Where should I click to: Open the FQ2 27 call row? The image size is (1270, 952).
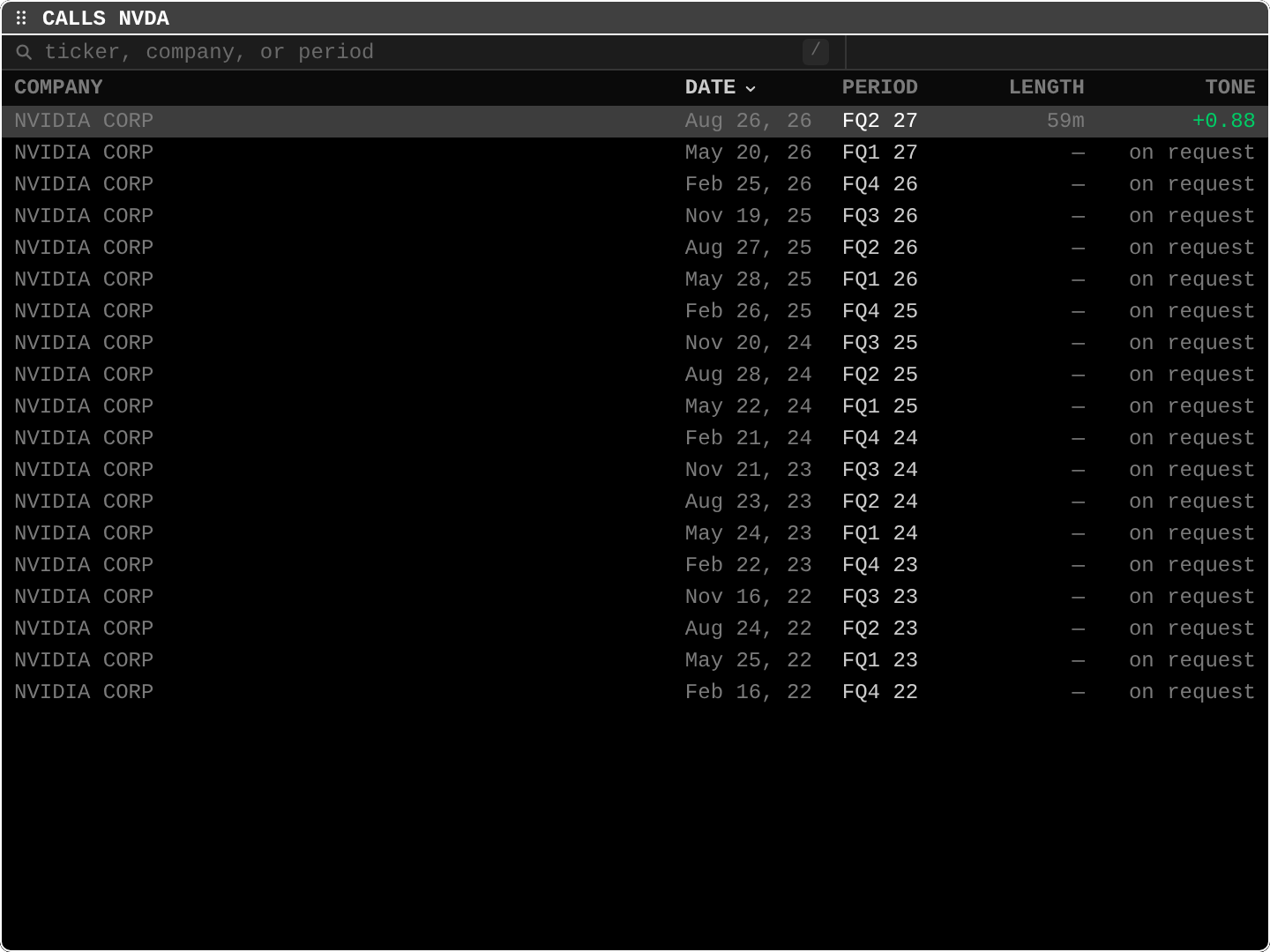point(635,121)
